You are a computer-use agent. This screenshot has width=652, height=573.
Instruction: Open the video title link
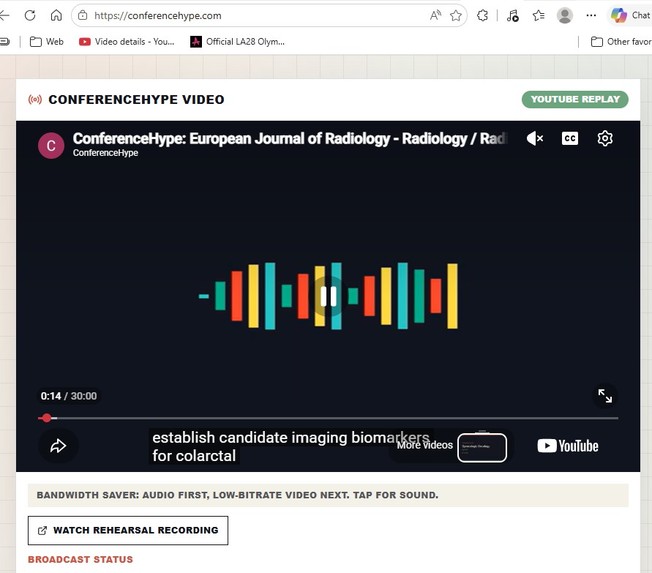290,139
